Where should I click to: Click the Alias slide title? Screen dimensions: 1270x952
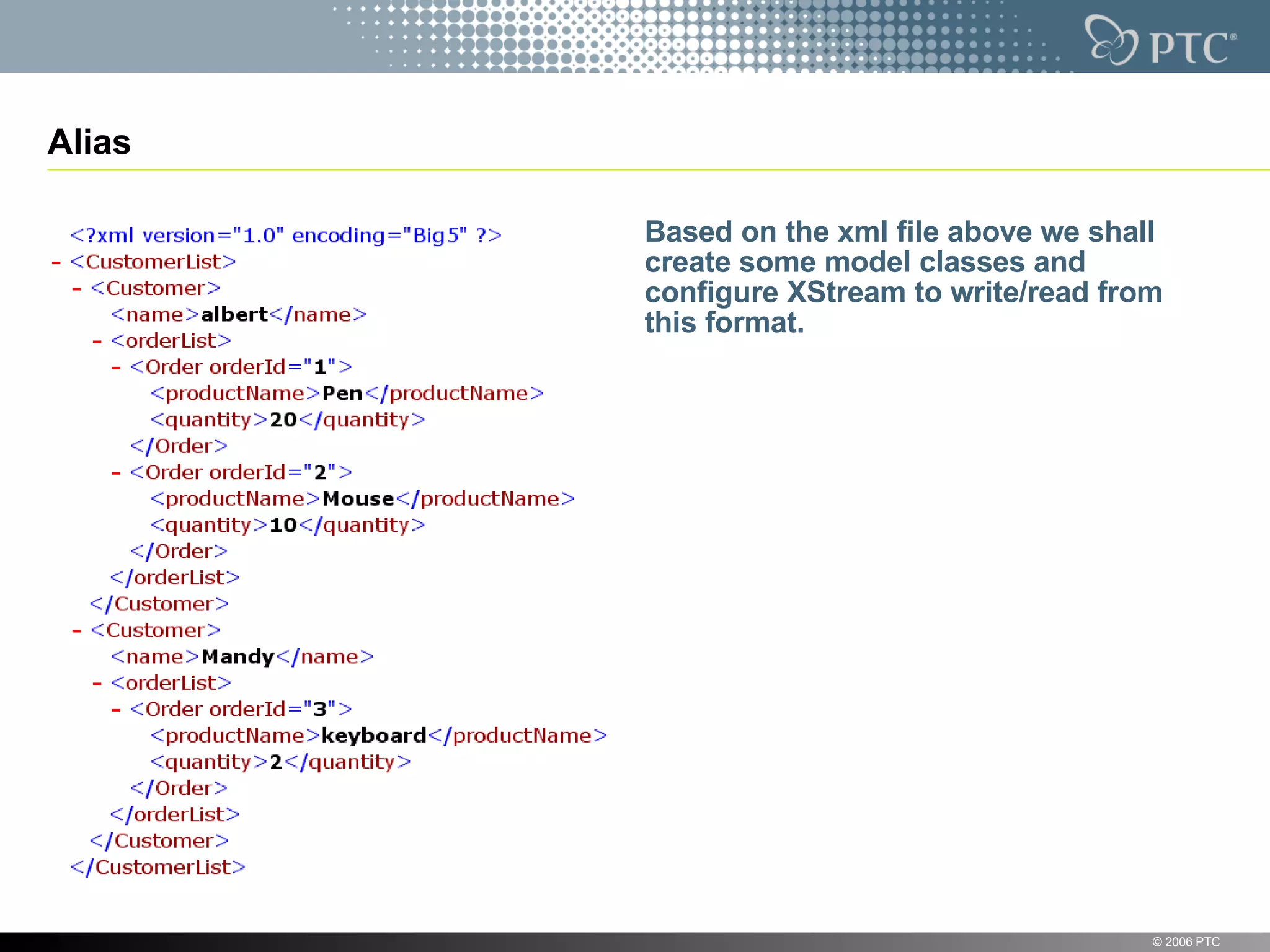89,142
